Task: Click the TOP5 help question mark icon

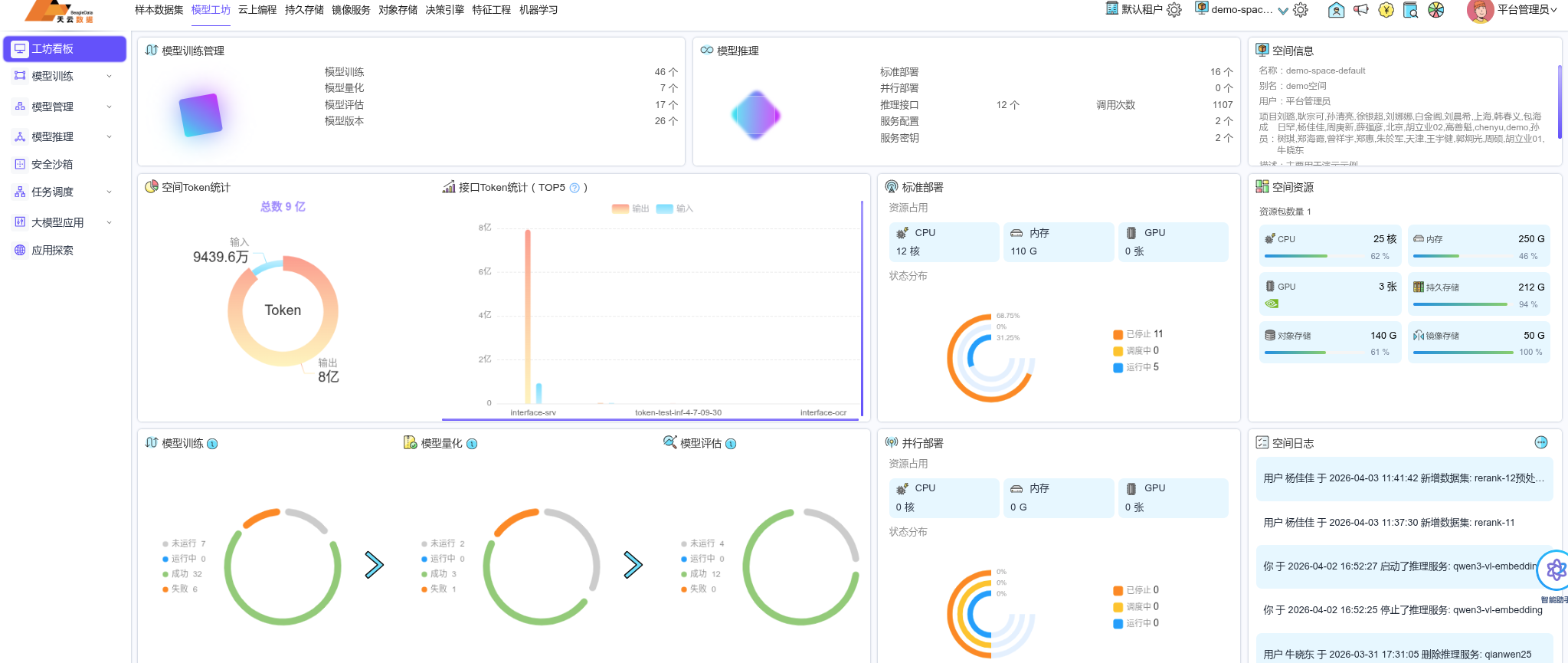Action: pyautogui.click(x=574, y=188)
